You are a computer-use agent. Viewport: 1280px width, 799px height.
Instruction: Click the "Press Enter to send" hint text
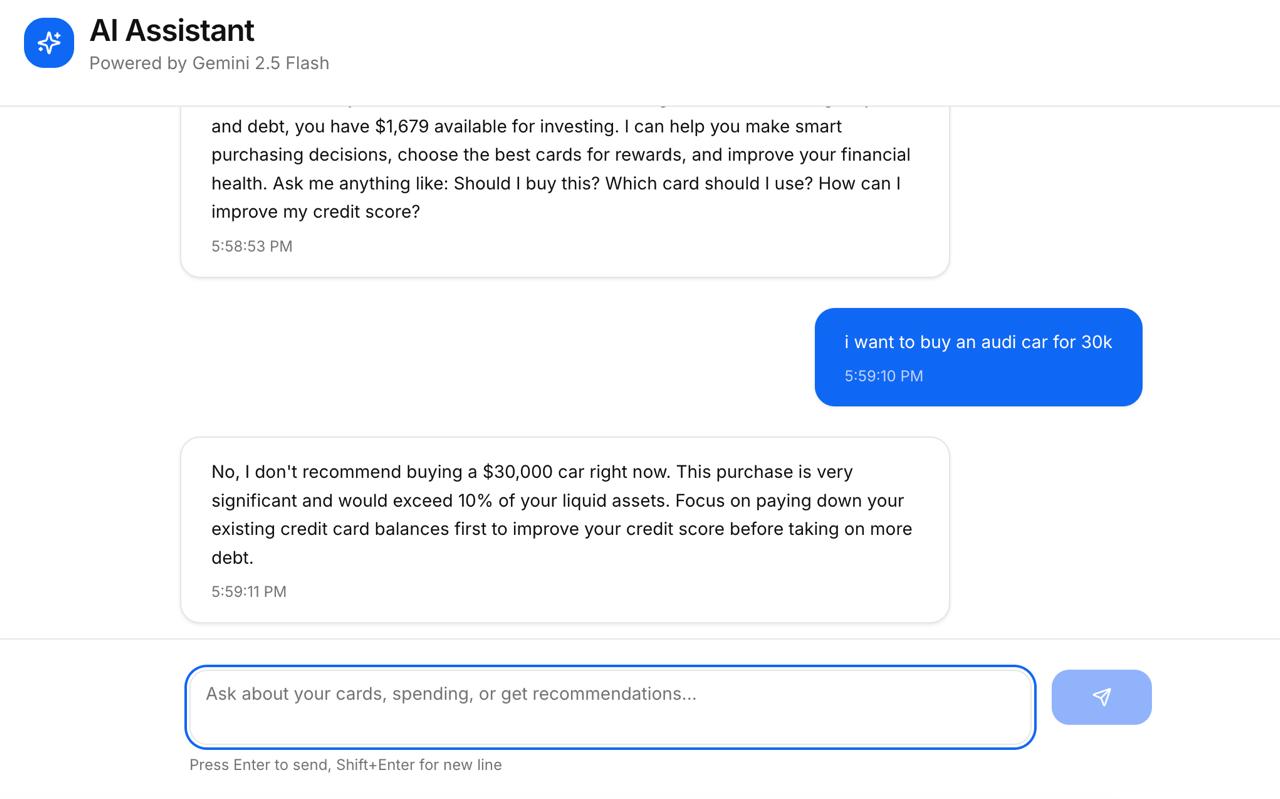[345, 765]
